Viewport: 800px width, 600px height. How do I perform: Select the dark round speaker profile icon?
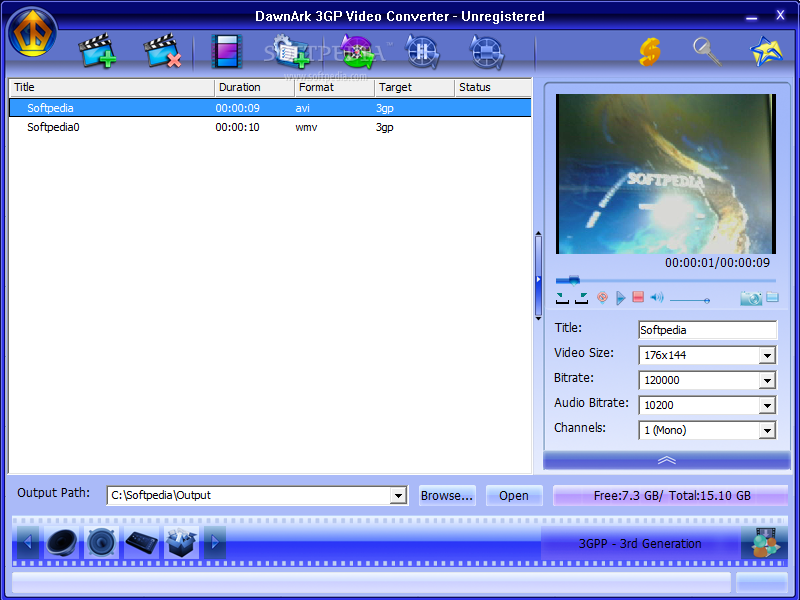(x=61, y=542)
